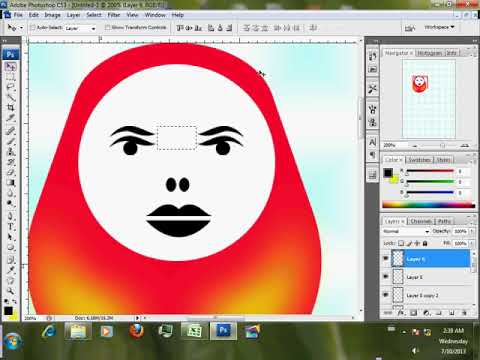The width and height of the screenshot is (480, 360).
Task: Click the foreground color swatch in Color panel
Action: [x=388, y=173]
